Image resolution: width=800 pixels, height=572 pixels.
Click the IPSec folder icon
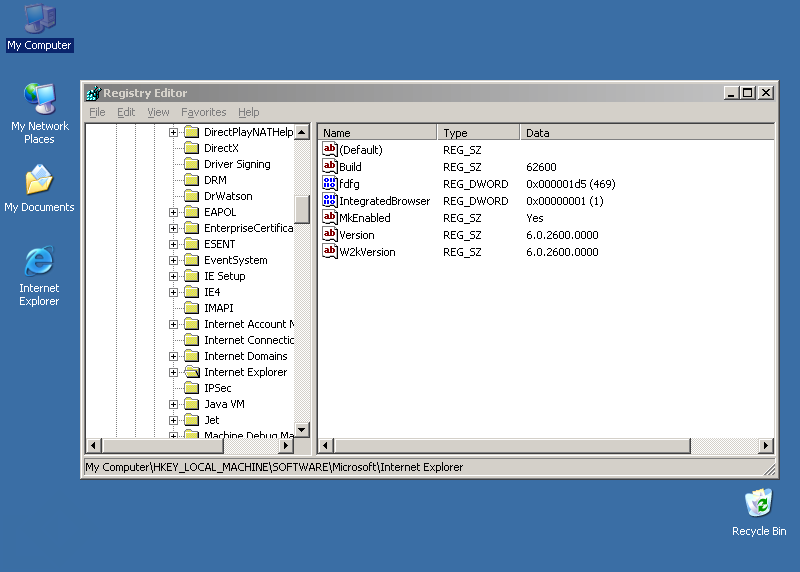191,388
